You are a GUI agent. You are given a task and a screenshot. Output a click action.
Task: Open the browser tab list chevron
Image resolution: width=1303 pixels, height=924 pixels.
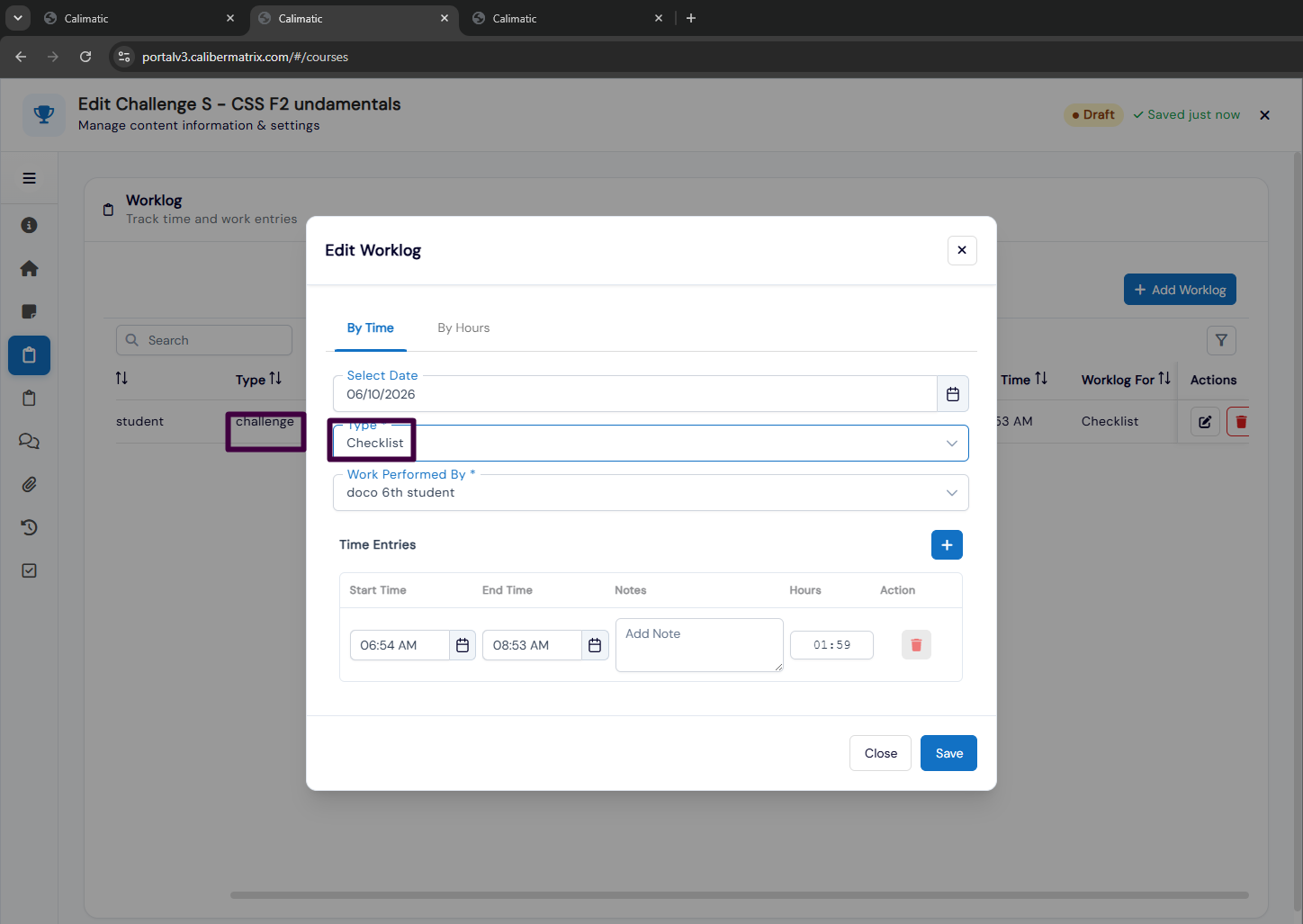click(17, 18)
